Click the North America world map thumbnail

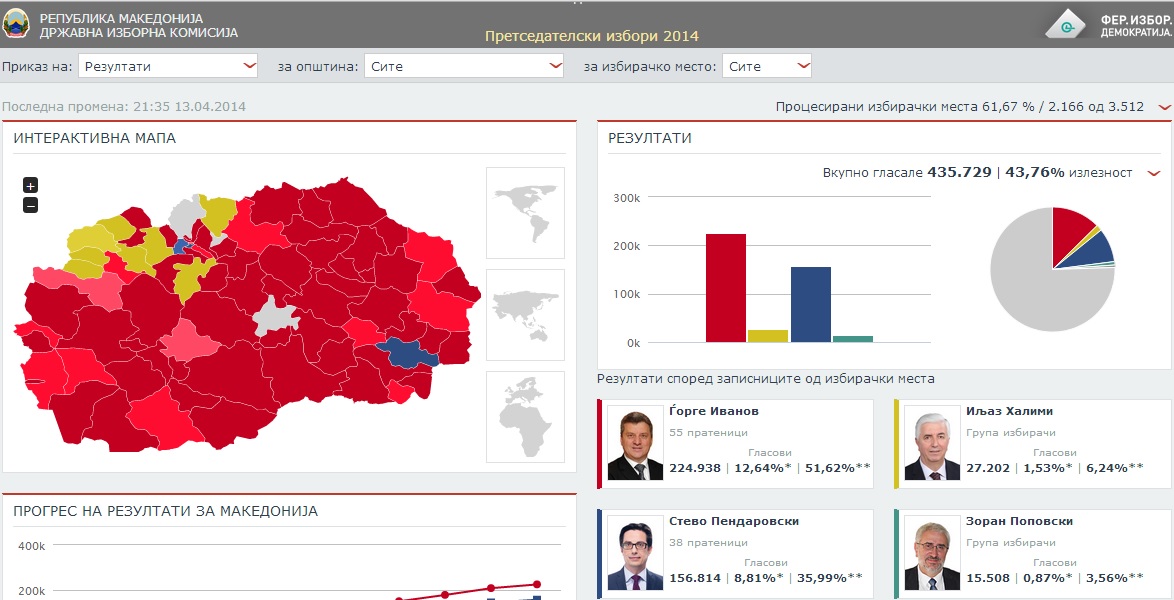click(x=525, y=213)
